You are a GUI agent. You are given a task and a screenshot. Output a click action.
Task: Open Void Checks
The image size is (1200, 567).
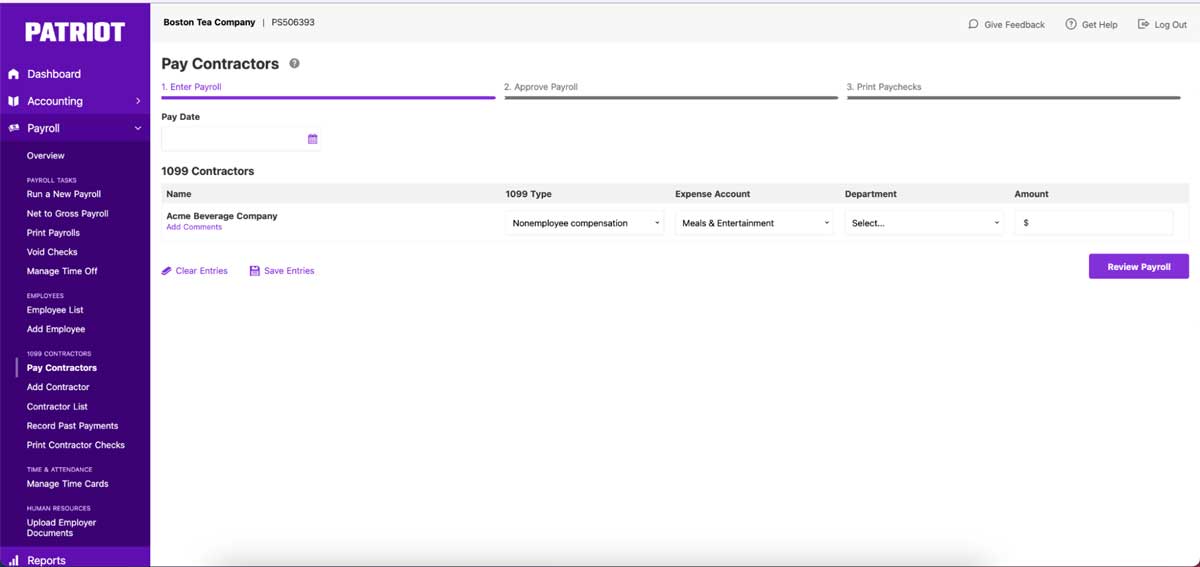tap(52, 252)
